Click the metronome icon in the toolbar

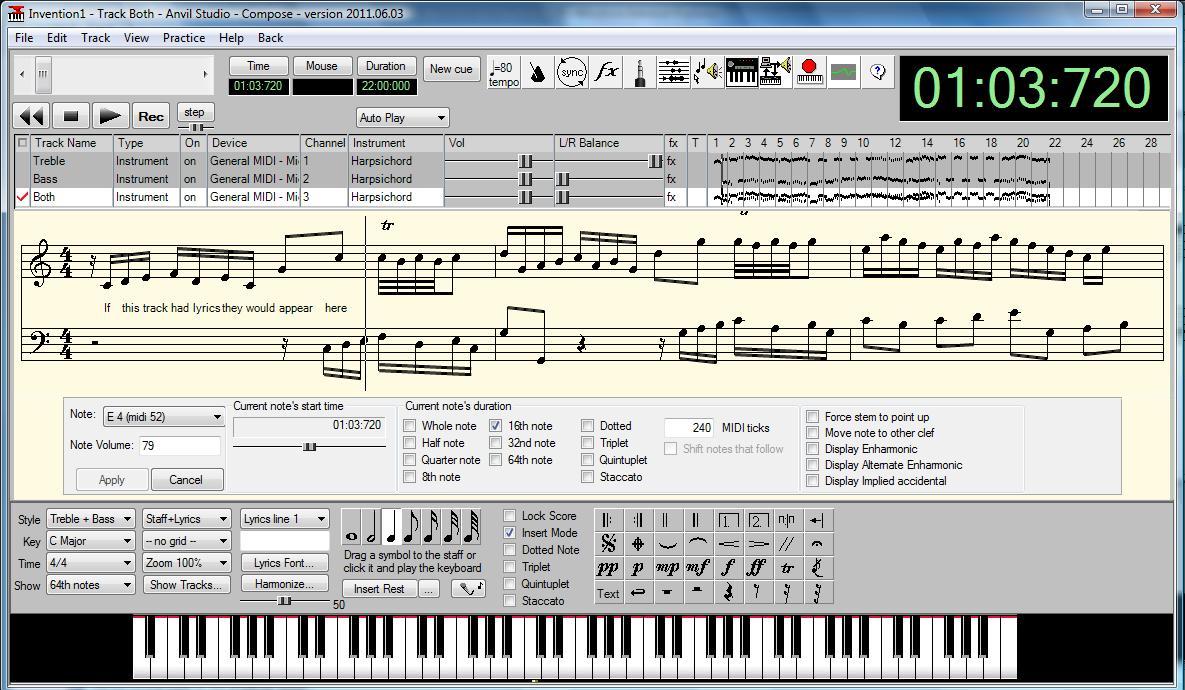coord(538,72)
